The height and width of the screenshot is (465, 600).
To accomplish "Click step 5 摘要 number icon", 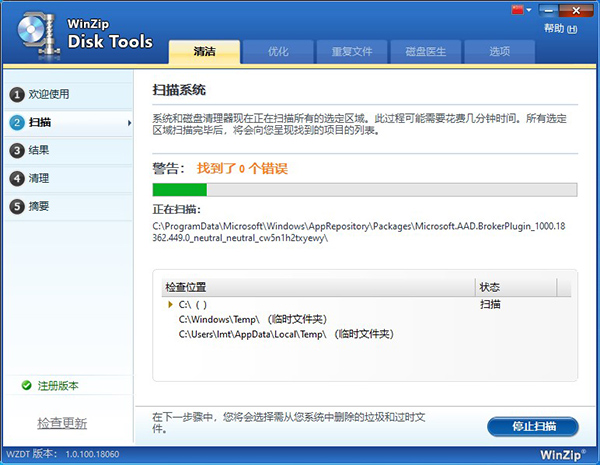I will coord(16,206).
